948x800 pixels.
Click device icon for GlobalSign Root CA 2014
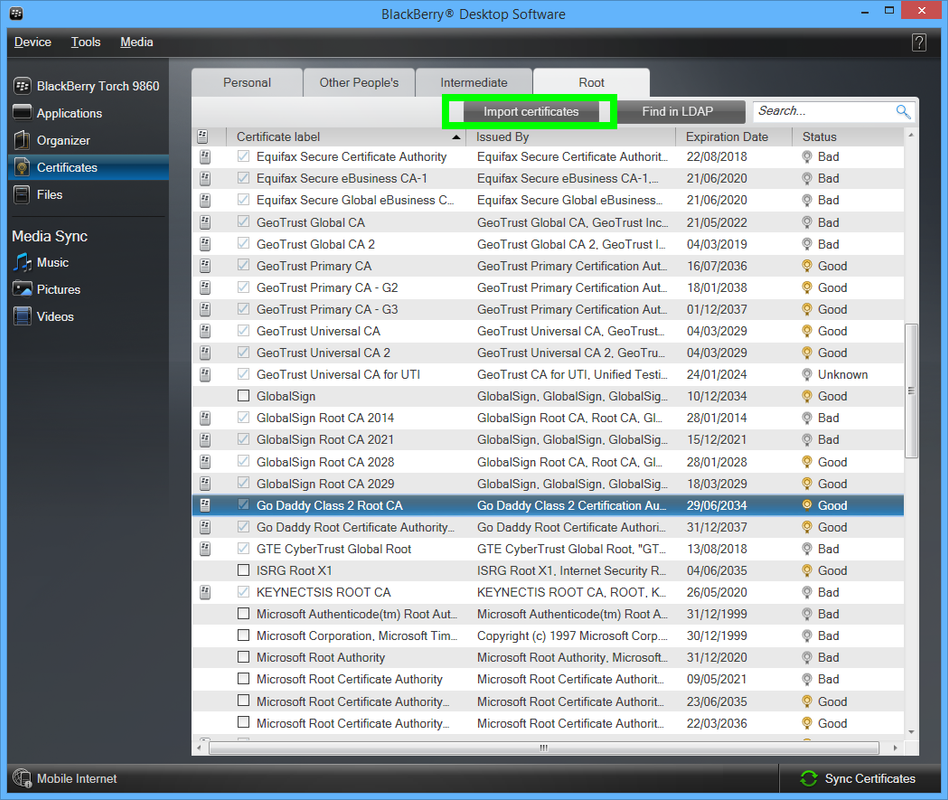point(206,418)
